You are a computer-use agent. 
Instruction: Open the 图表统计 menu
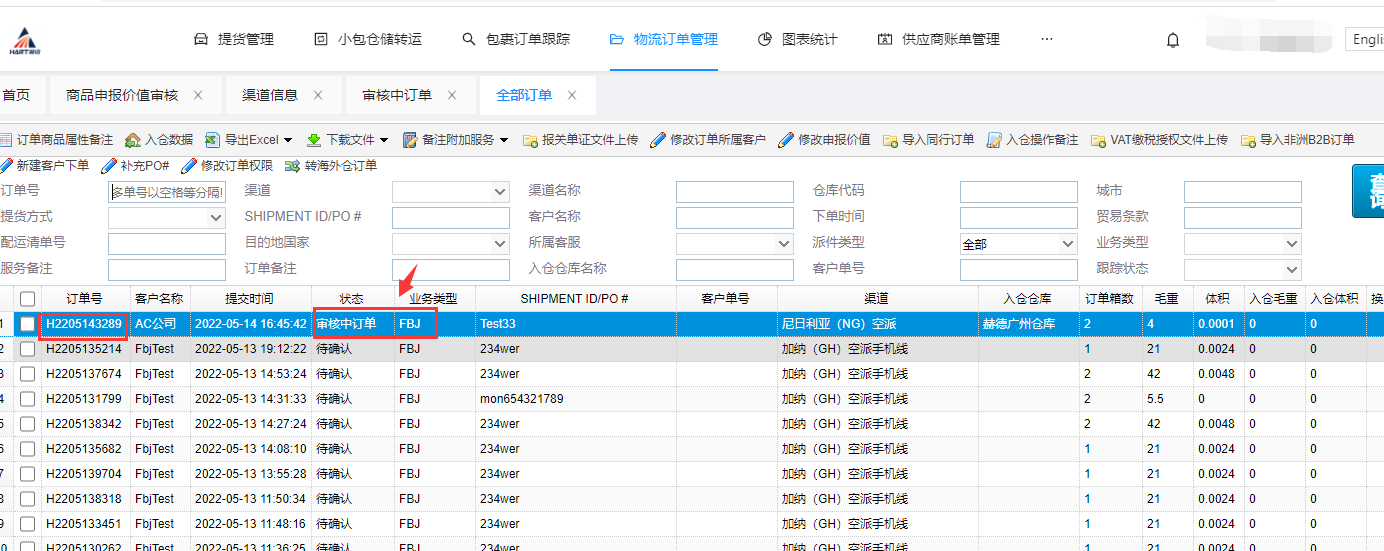point(797,39)
